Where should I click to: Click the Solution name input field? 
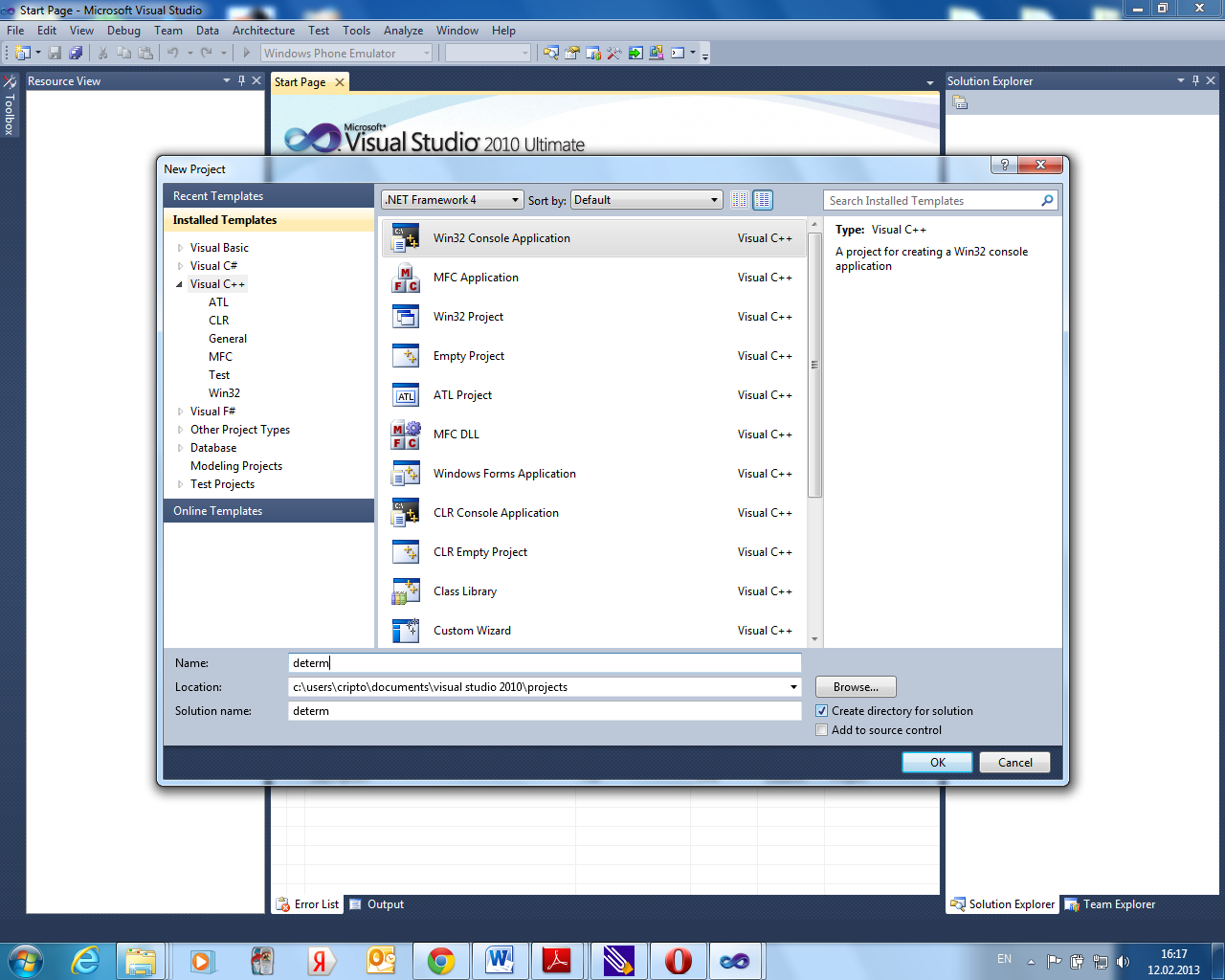(545, 711)
